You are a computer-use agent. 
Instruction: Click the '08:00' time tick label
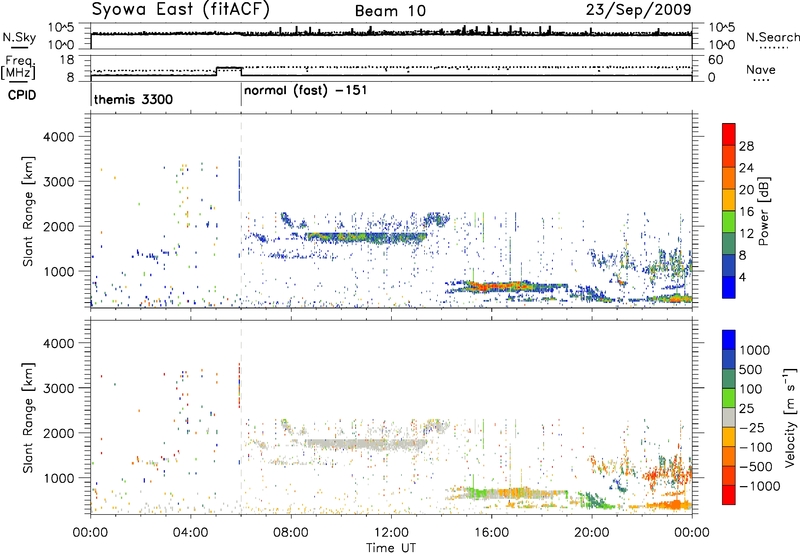290,533
